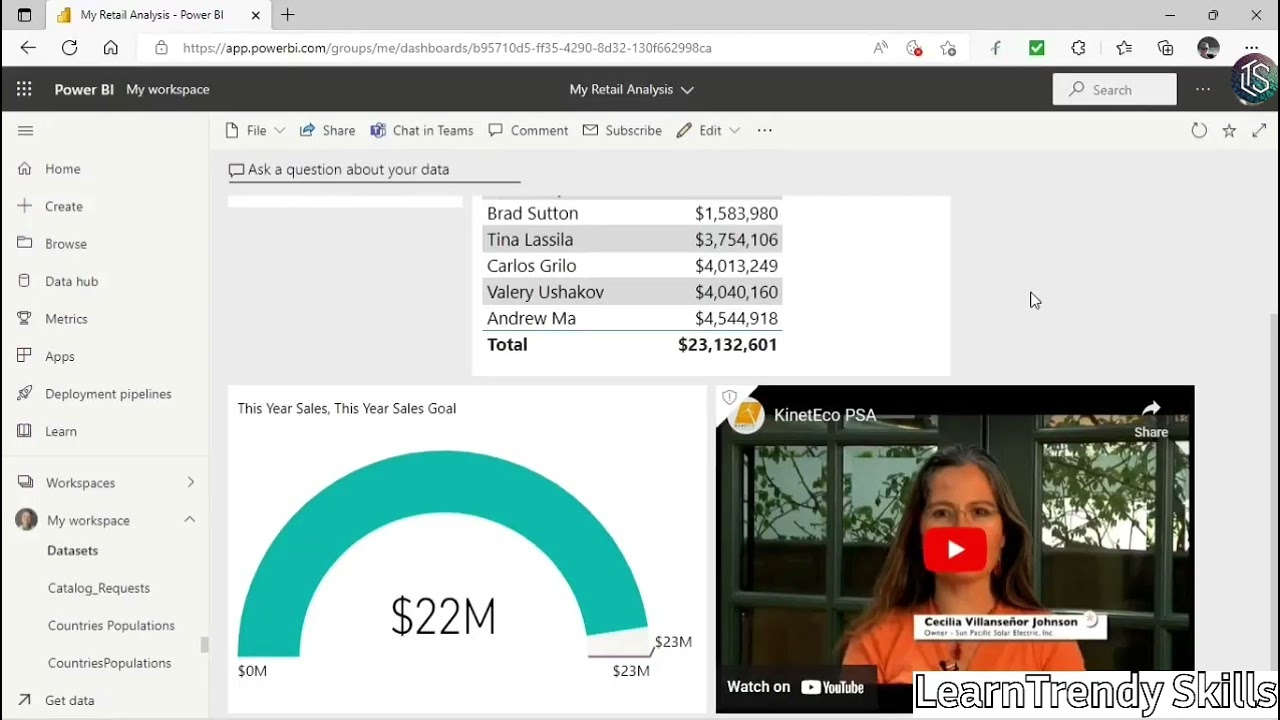Refresh dashboard tiles icon
This screenshot has width=1280, height=720.
pyautogui.click(x=1199, y=130)
